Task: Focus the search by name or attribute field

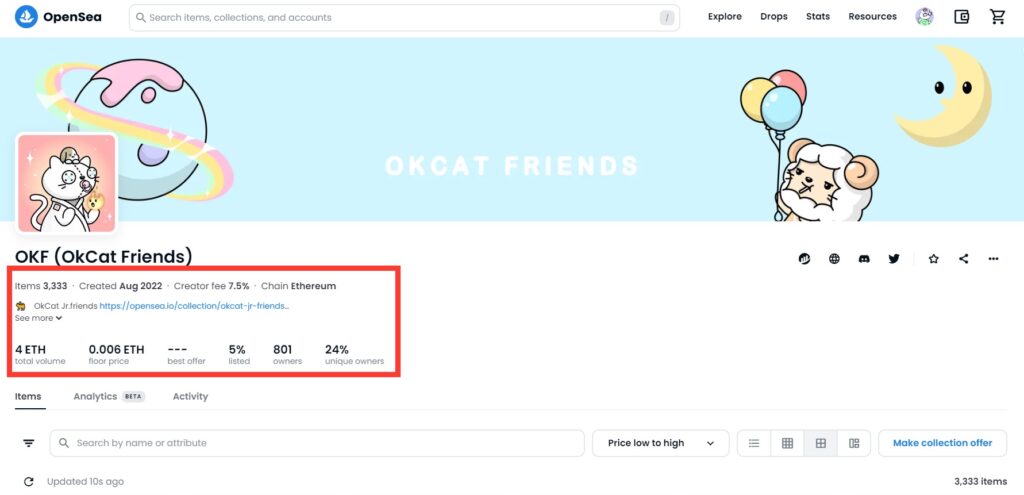Action: click(317, 443)
